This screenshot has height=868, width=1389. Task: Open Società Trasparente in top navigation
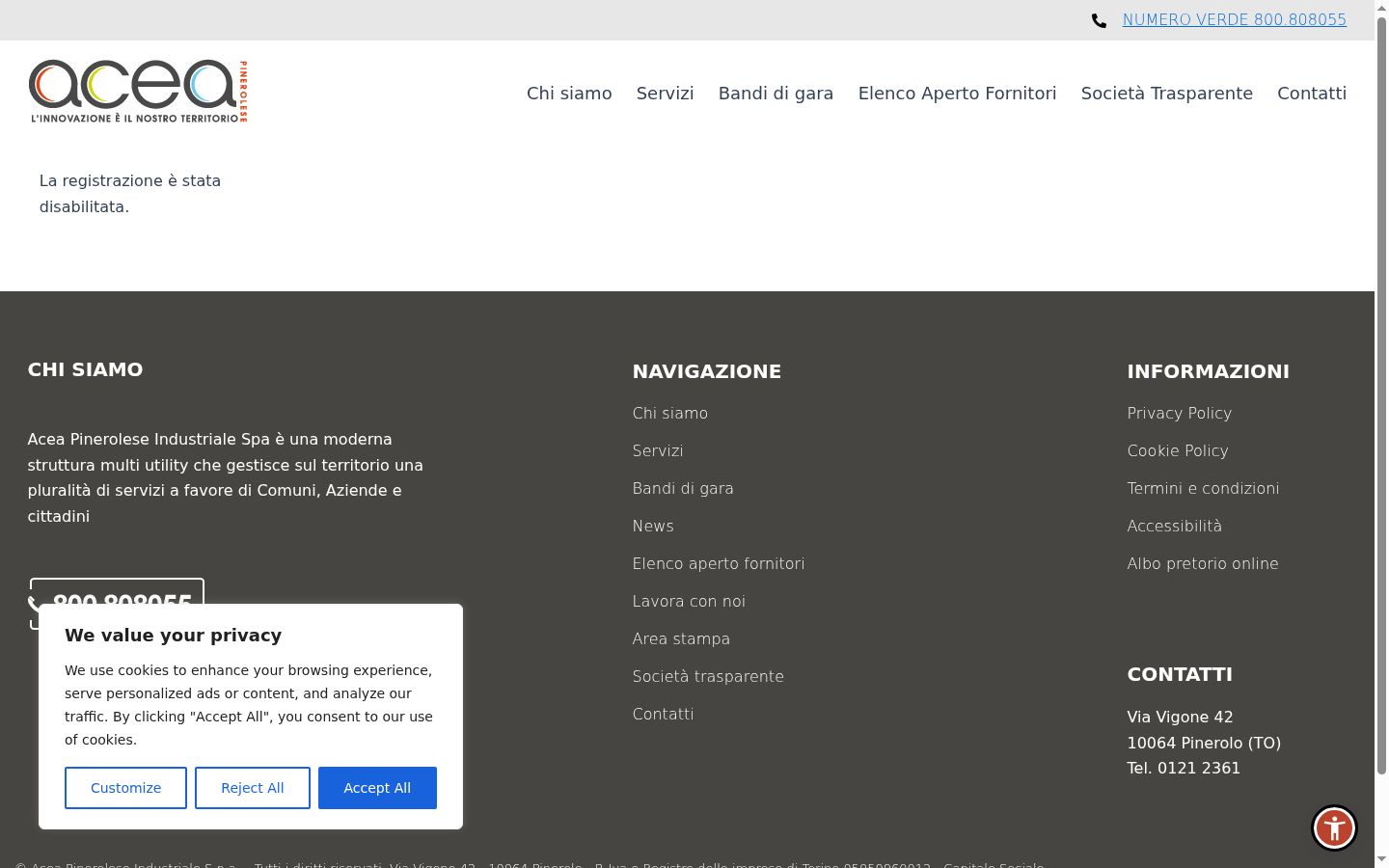pyautogui.click(x=1166, y=94)
